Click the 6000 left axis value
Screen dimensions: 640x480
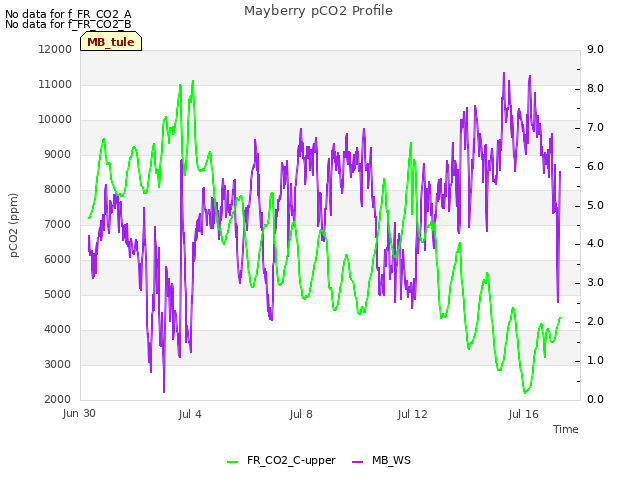click(58, 260)
